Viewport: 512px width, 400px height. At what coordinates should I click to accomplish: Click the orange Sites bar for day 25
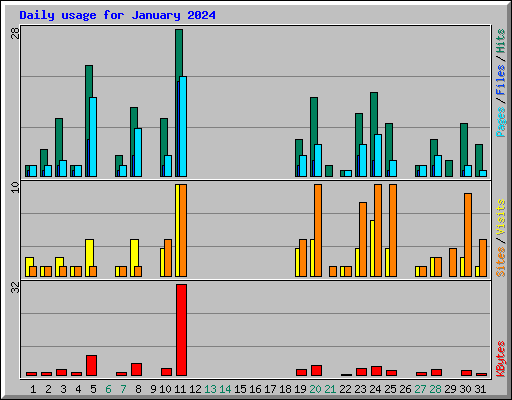(393, 230)
